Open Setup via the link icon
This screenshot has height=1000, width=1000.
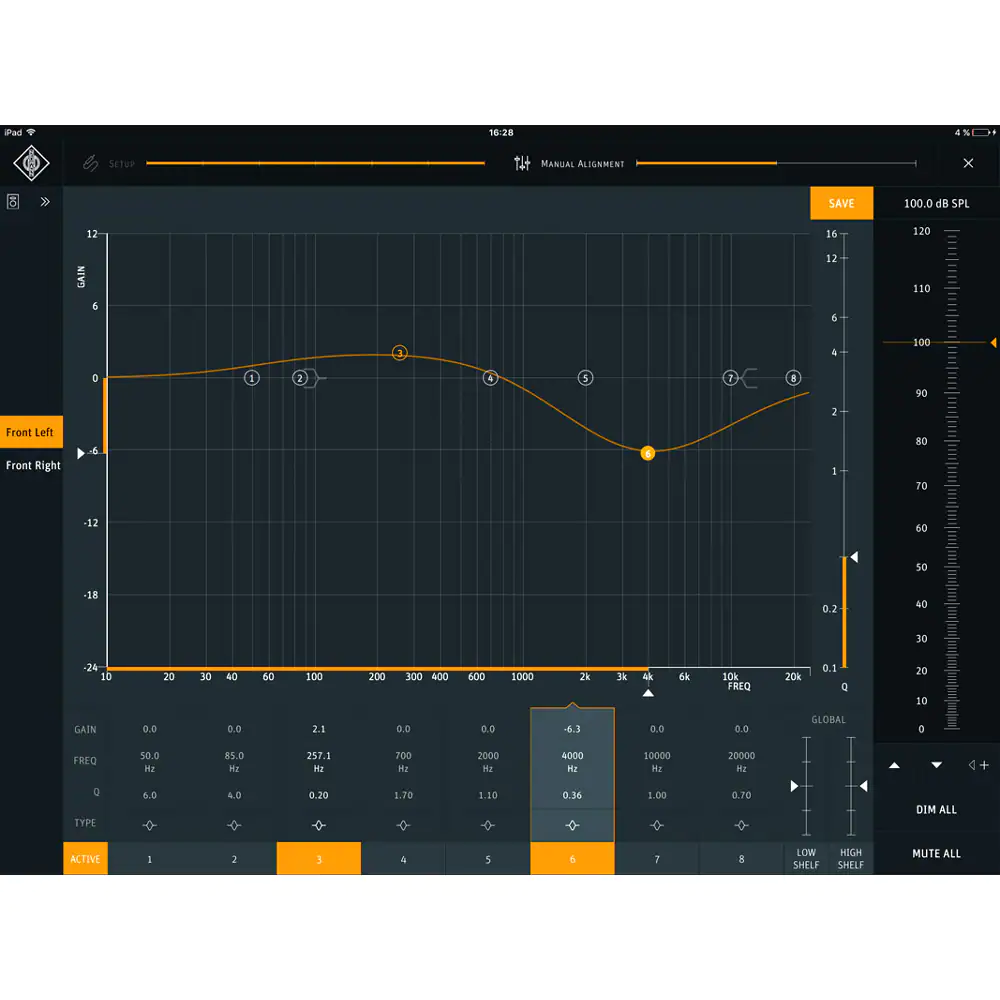[90, 163]
